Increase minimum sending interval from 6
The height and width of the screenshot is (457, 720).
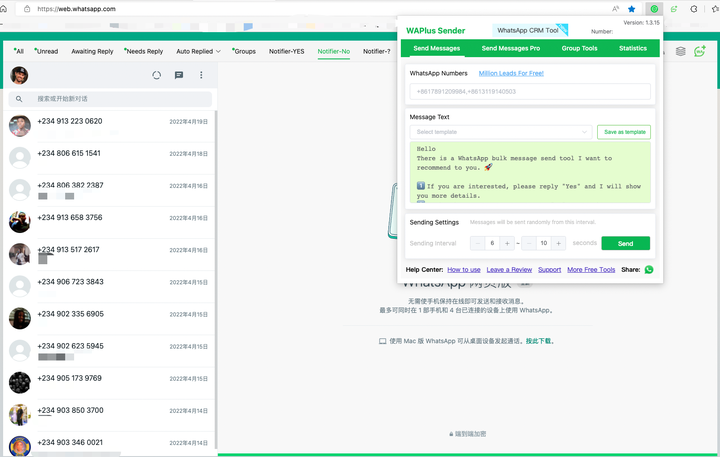pyautogui.click(x=507, y=243)
